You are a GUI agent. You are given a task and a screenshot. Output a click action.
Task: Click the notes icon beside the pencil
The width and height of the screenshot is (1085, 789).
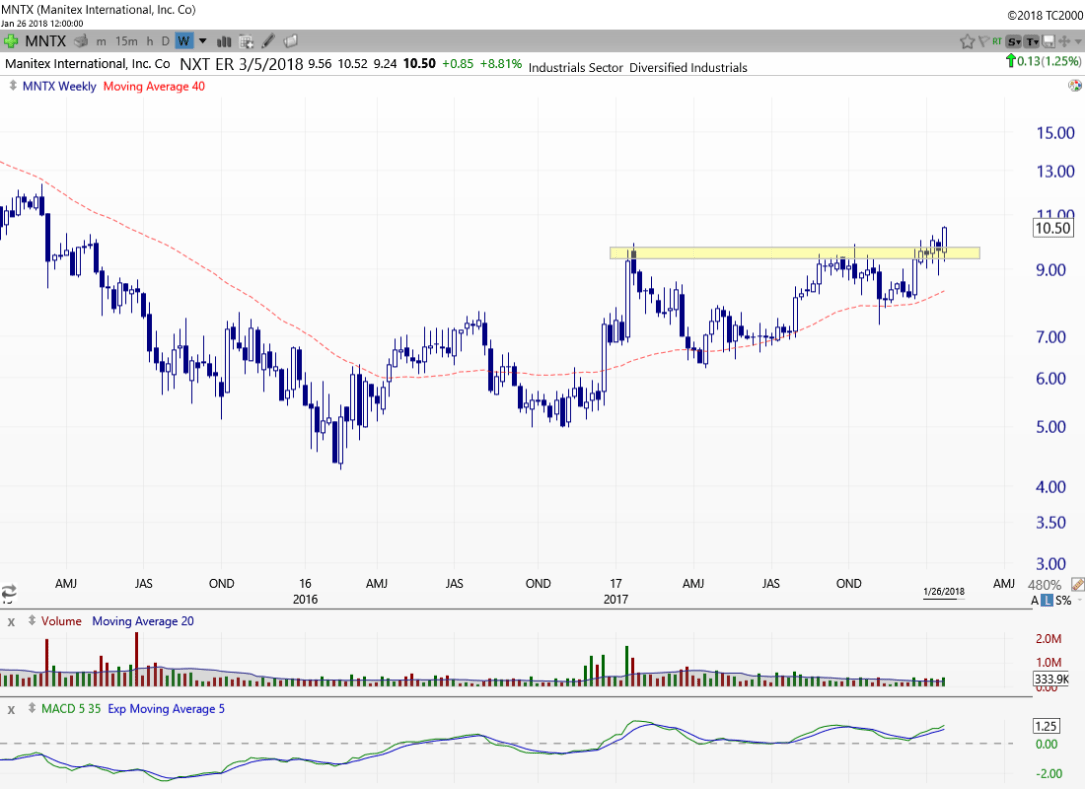[x=290, y=41]
